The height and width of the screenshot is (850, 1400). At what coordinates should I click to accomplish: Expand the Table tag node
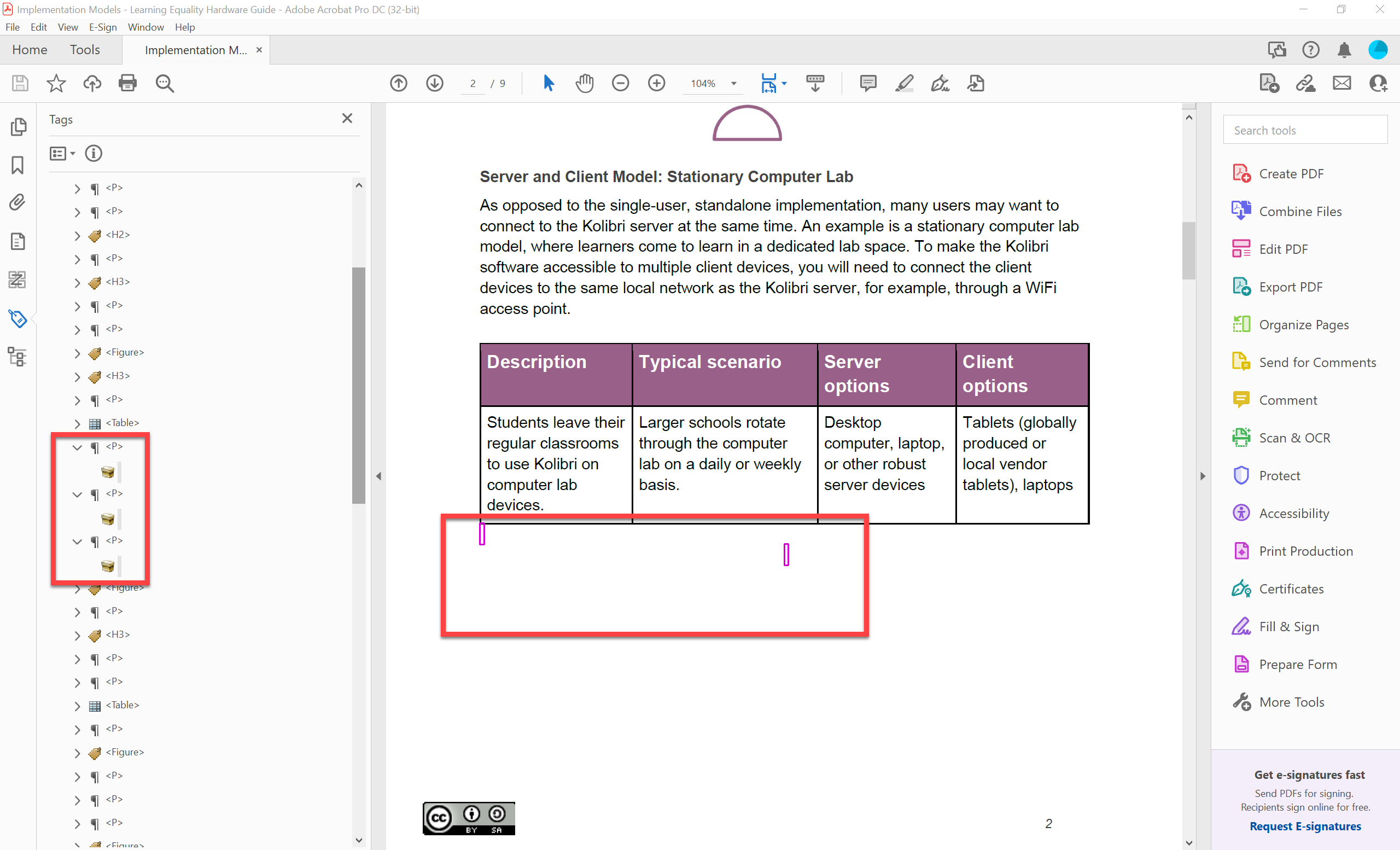point(77,423)
